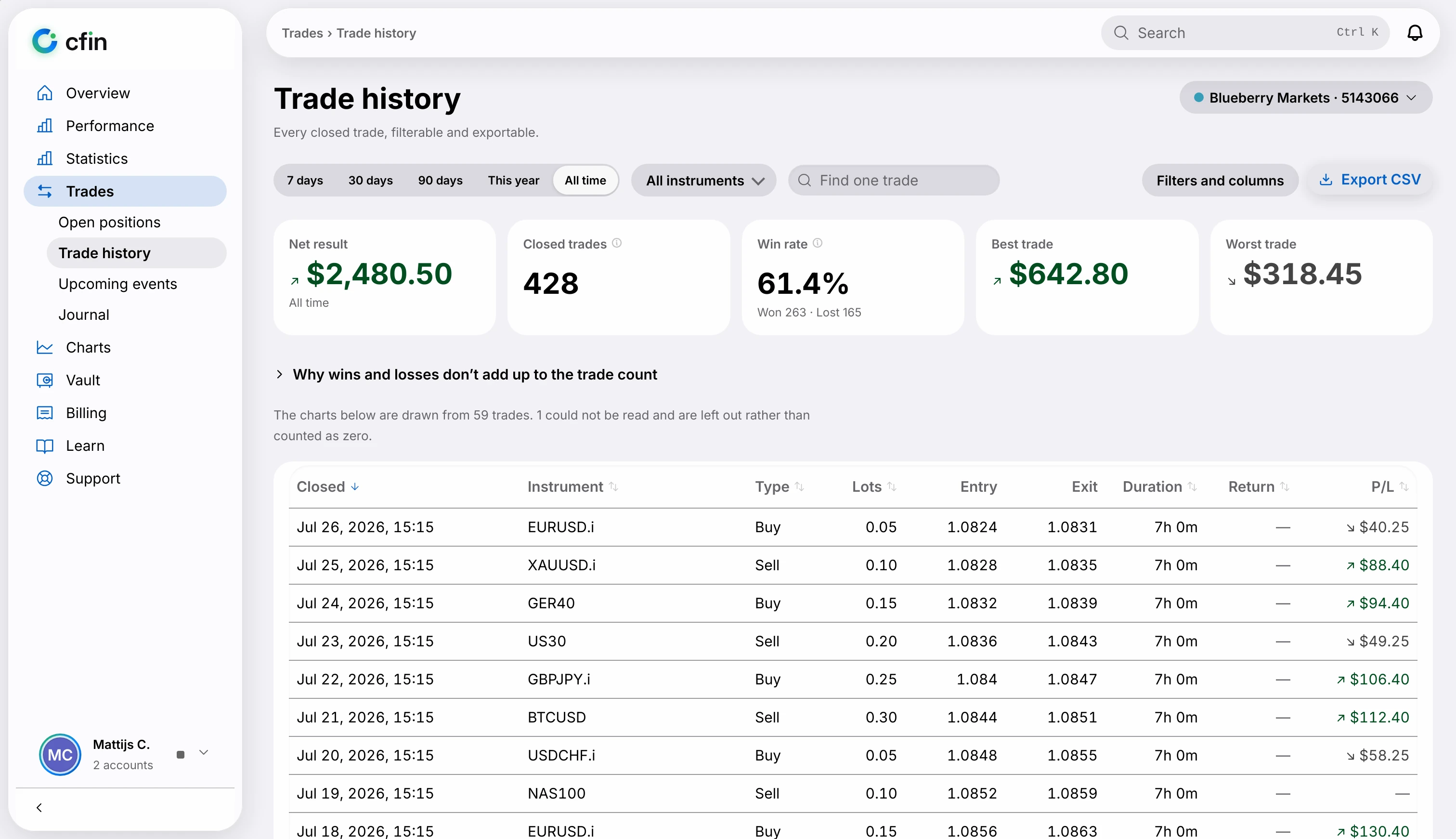Click the Entry column header

click(x=978, y=487)
